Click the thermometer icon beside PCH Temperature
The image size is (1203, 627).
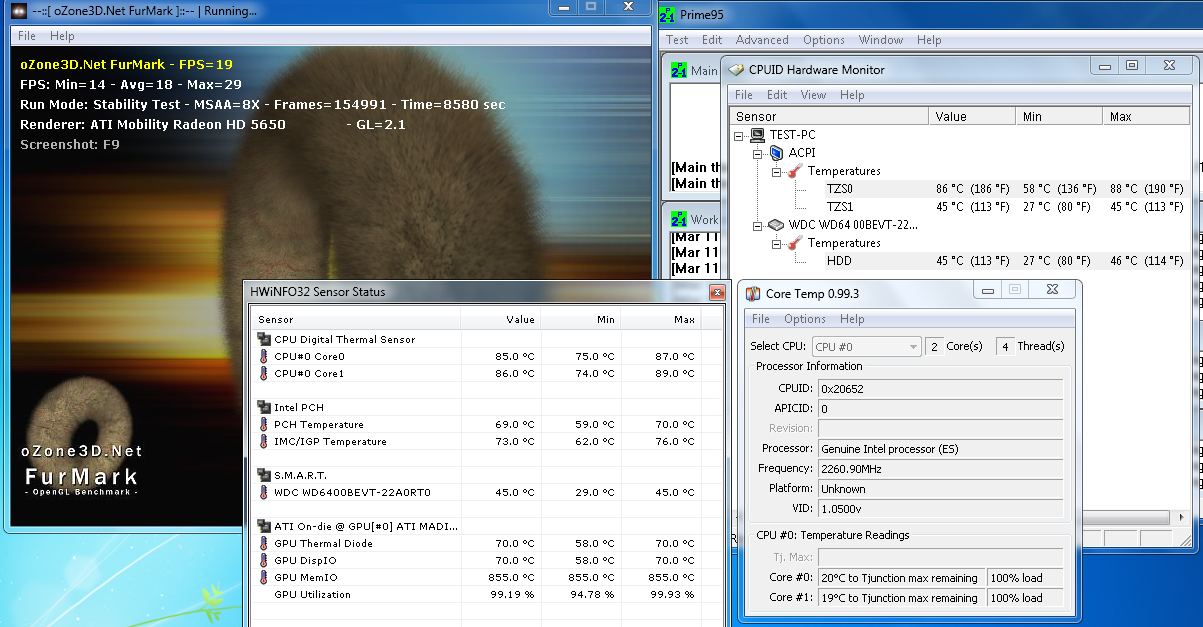tap(264, 424)
